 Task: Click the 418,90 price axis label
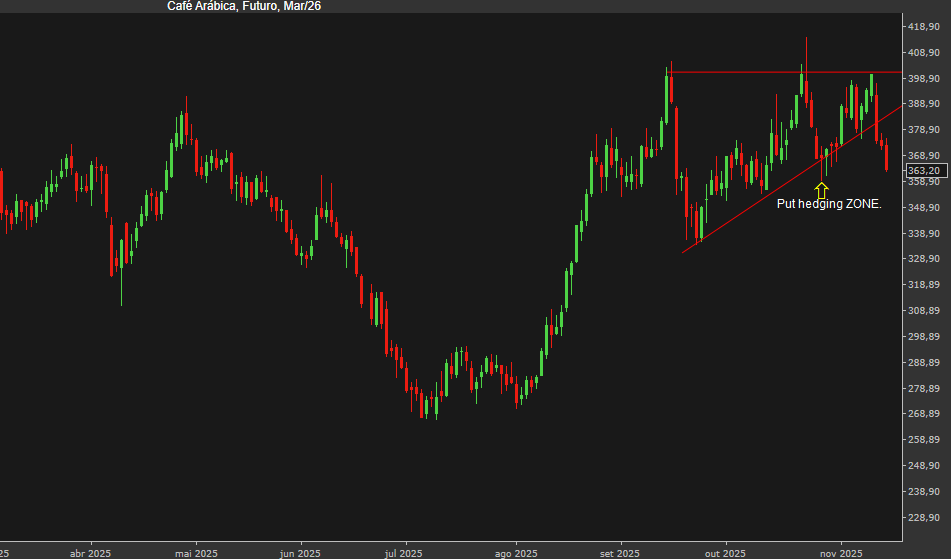[924, 27]
